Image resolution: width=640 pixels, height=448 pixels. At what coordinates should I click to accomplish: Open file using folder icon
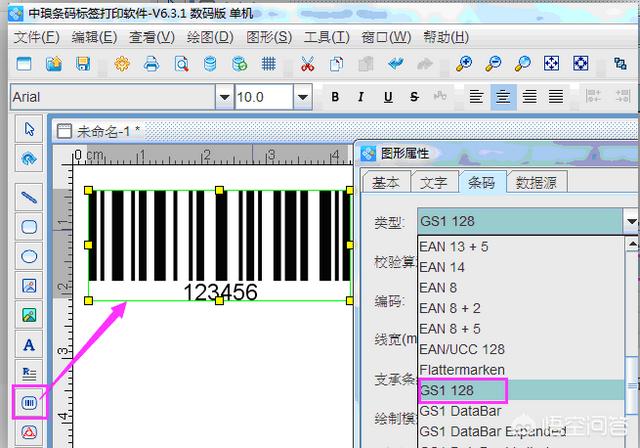(x=53, y=64)
